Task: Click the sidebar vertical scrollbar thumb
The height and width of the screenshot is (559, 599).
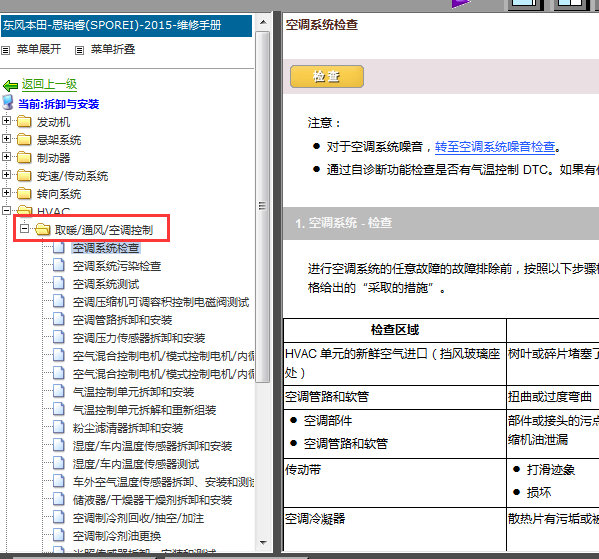Action: pos(263,207)
